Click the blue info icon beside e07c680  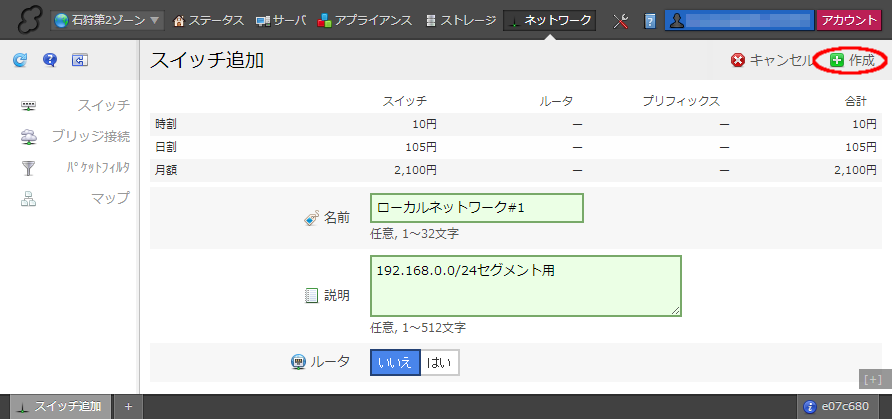click(810, 406)
